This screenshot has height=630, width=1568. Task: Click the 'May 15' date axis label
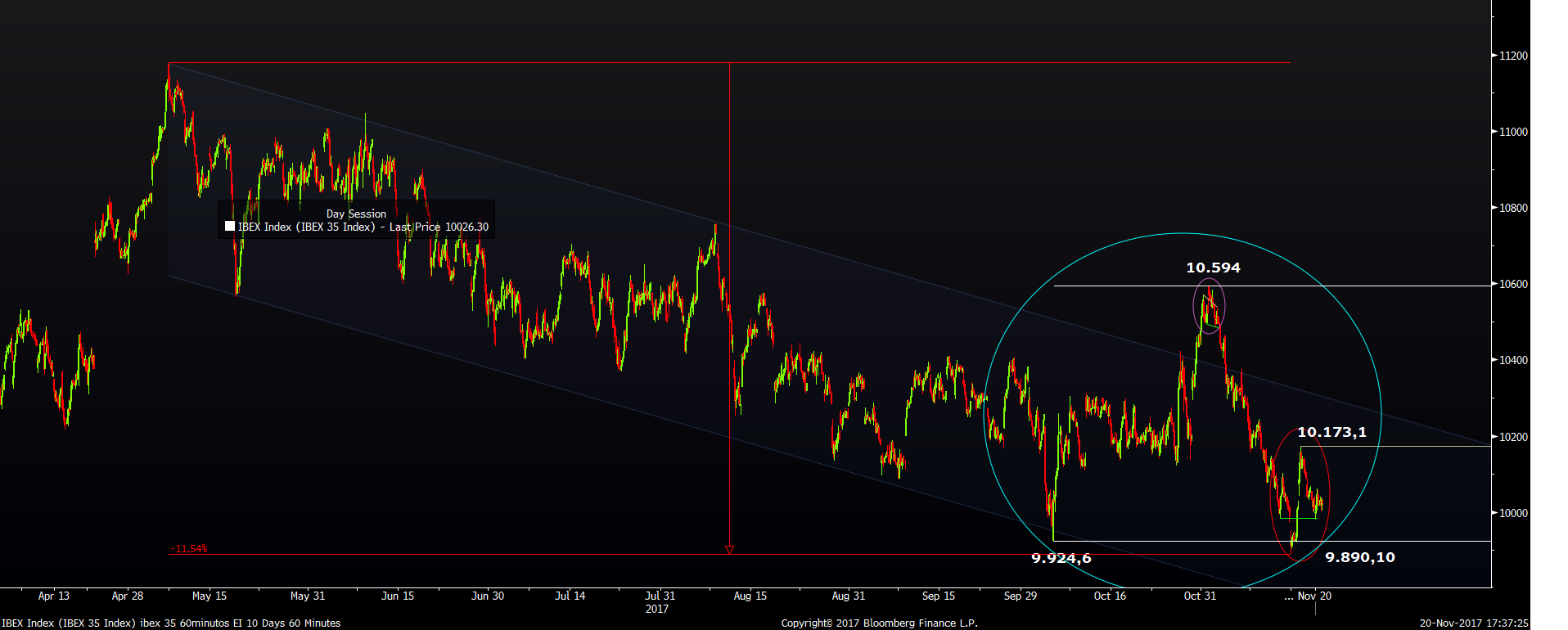tap(210, 596)
